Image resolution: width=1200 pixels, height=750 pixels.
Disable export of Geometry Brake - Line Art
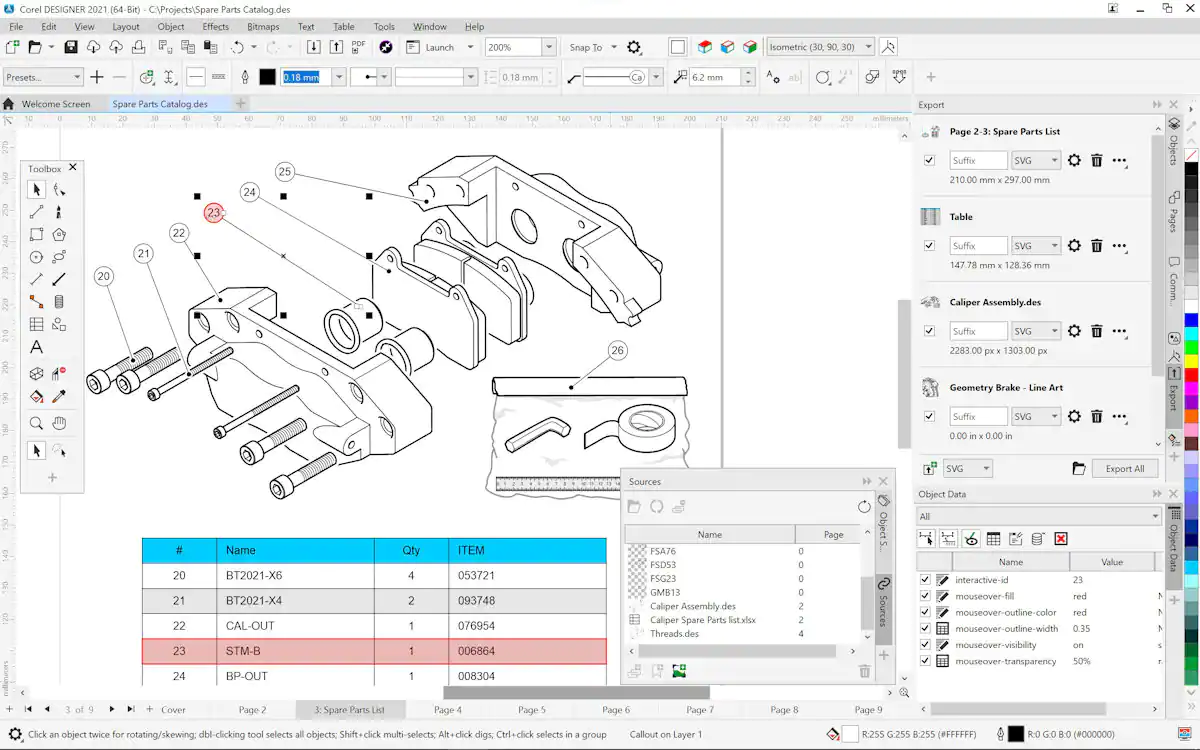929,416
